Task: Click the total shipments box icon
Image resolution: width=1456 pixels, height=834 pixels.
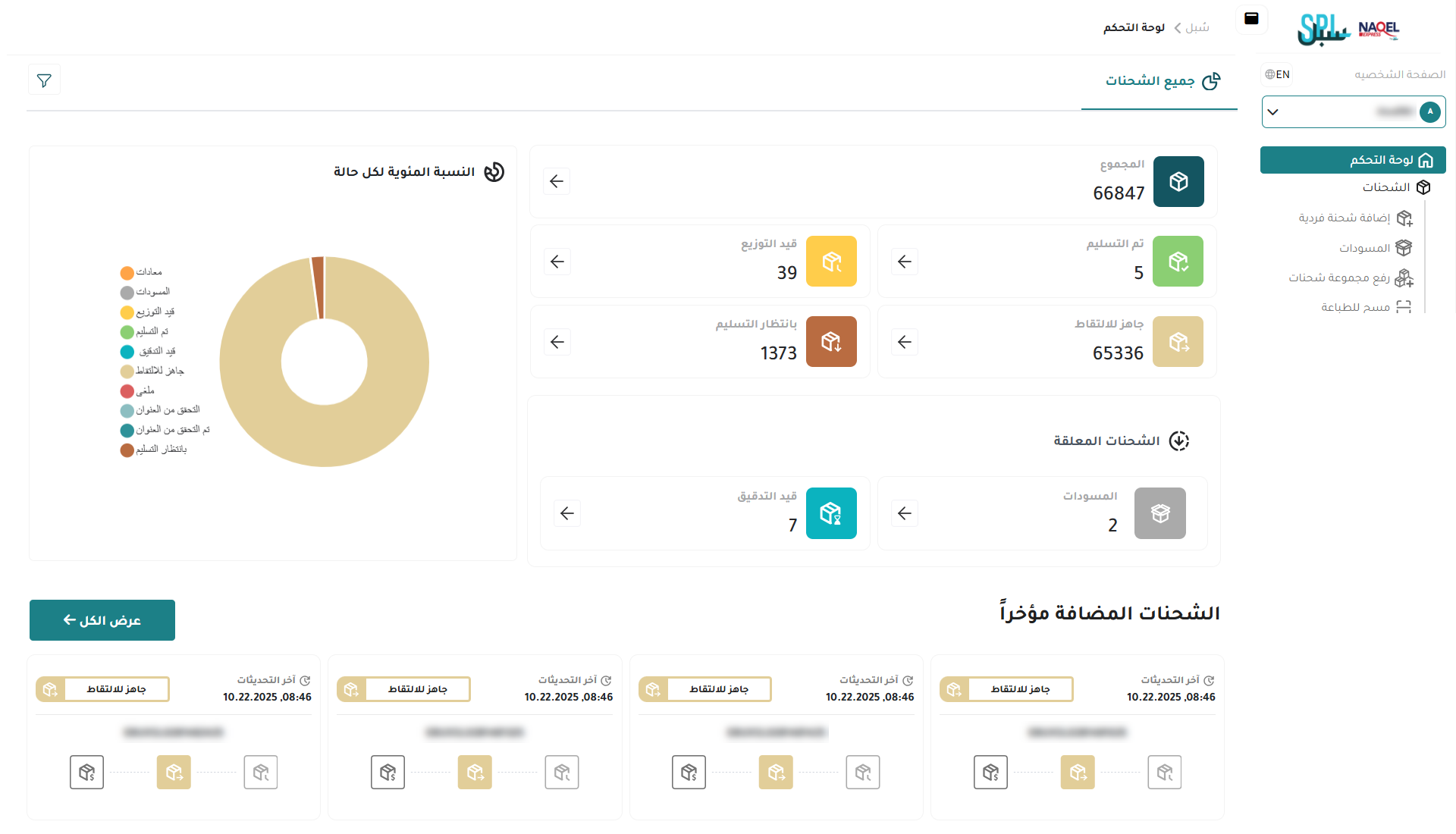Action: tap(1178, 182)
